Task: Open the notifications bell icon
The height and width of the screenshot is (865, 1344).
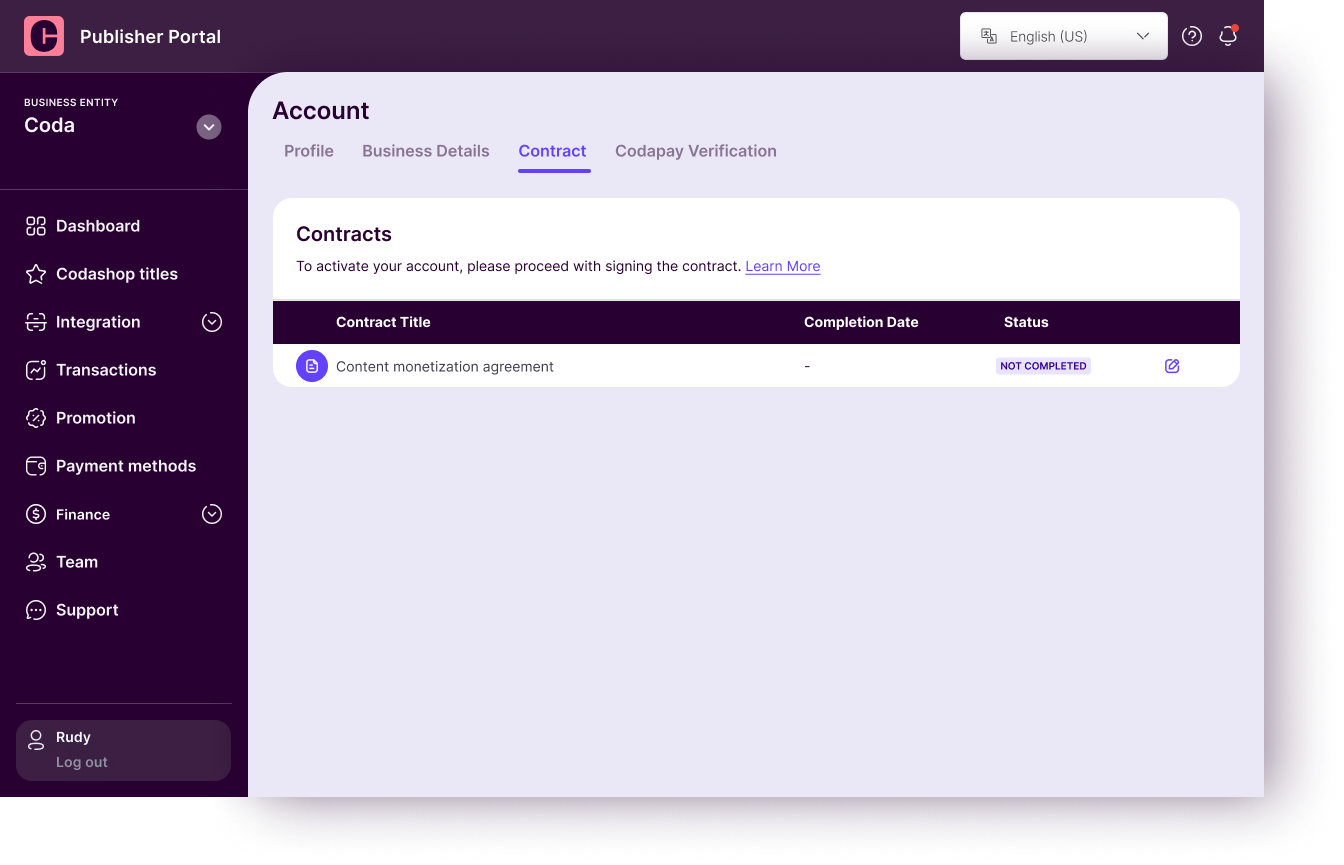Action: 1228,36
